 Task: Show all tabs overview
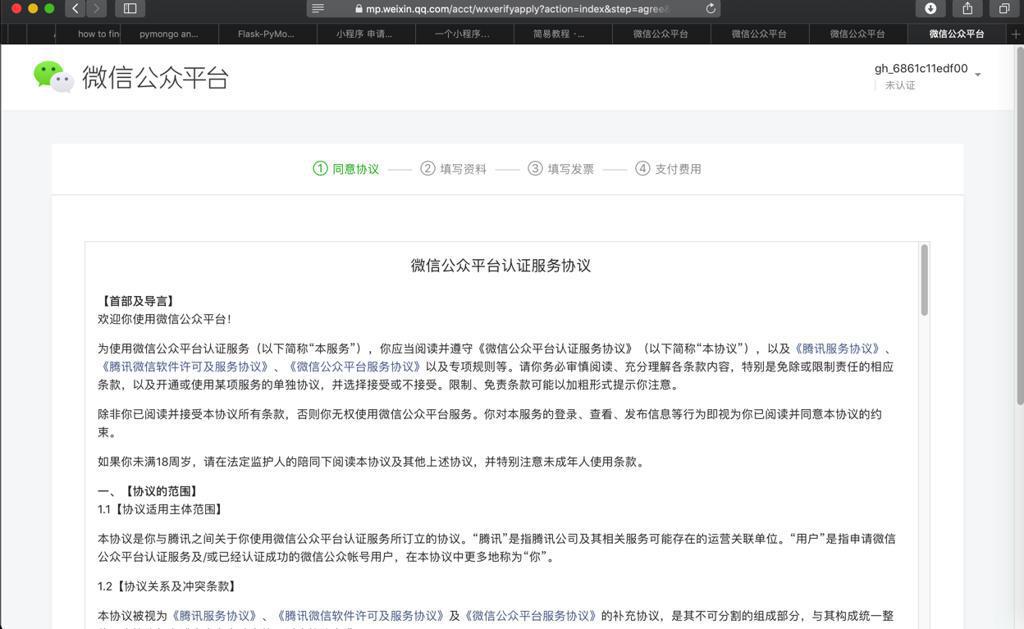[1004, 8]
